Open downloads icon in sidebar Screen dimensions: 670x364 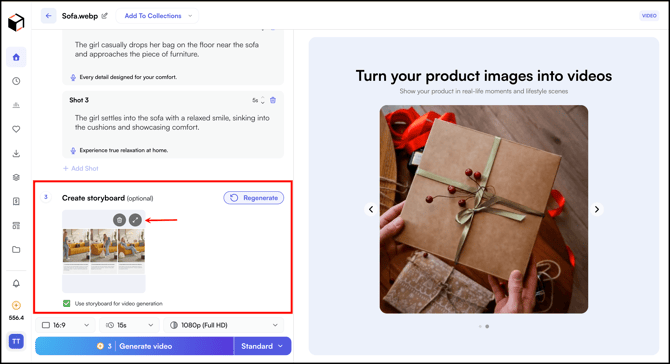pos(16,153)
